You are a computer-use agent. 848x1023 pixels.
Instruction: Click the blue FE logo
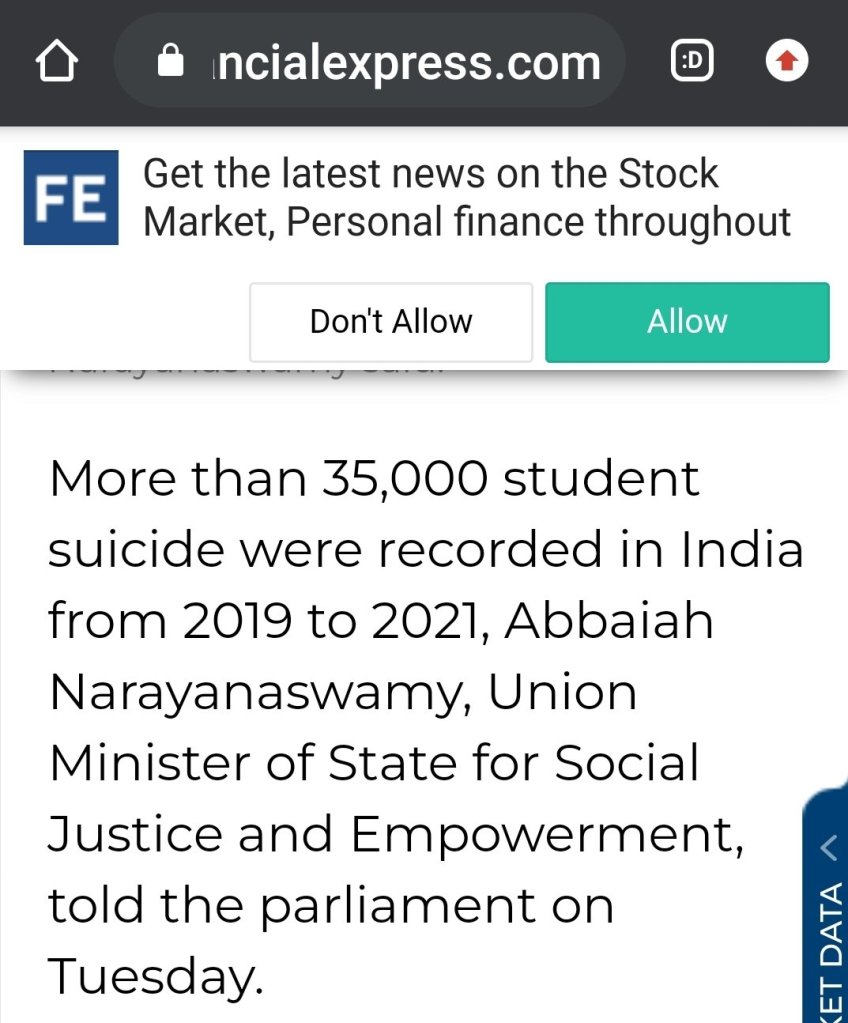pos(71,198)
